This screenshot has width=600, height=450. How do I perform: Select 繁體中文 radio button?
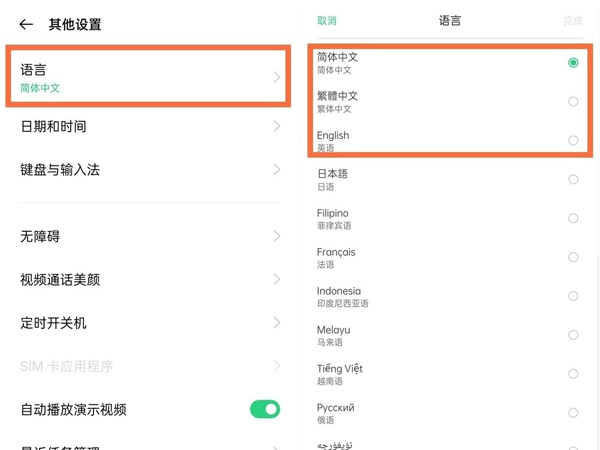point(573,101)
